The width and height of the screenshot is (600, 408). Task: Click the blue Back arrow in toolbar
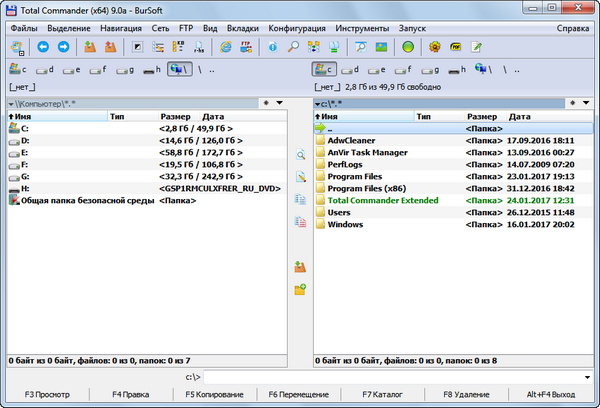tap(42, 47)
